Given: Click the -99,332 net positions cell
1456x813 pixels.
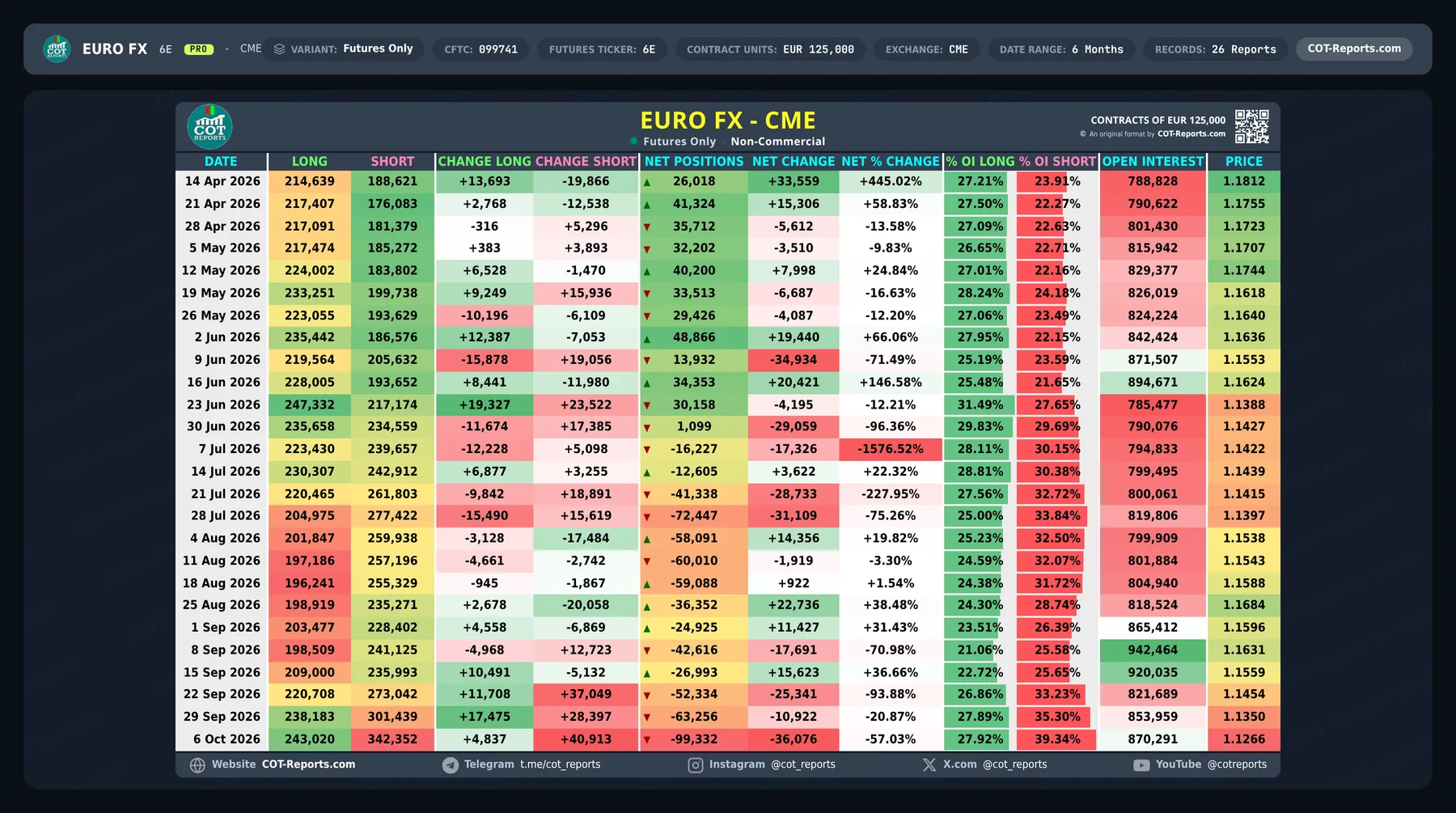Looking at the screenshot, I should [x=694, y=739].
